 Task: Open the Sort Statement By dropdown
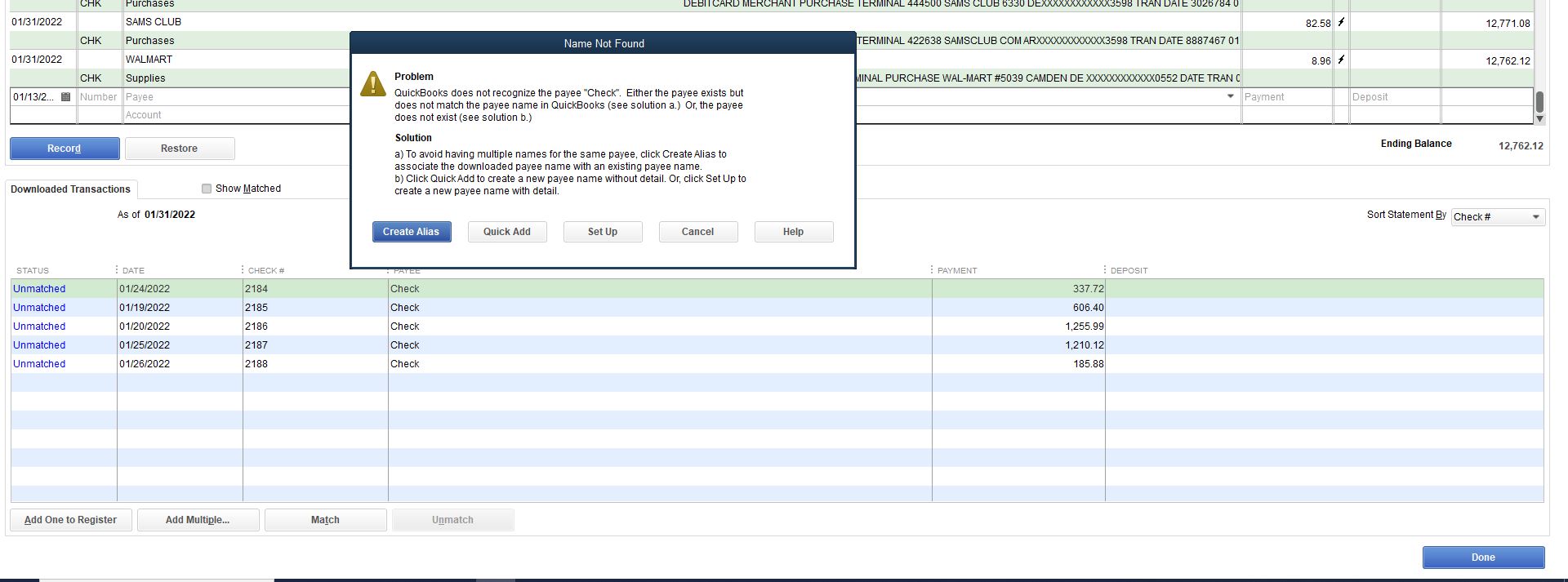(1498, 217)
